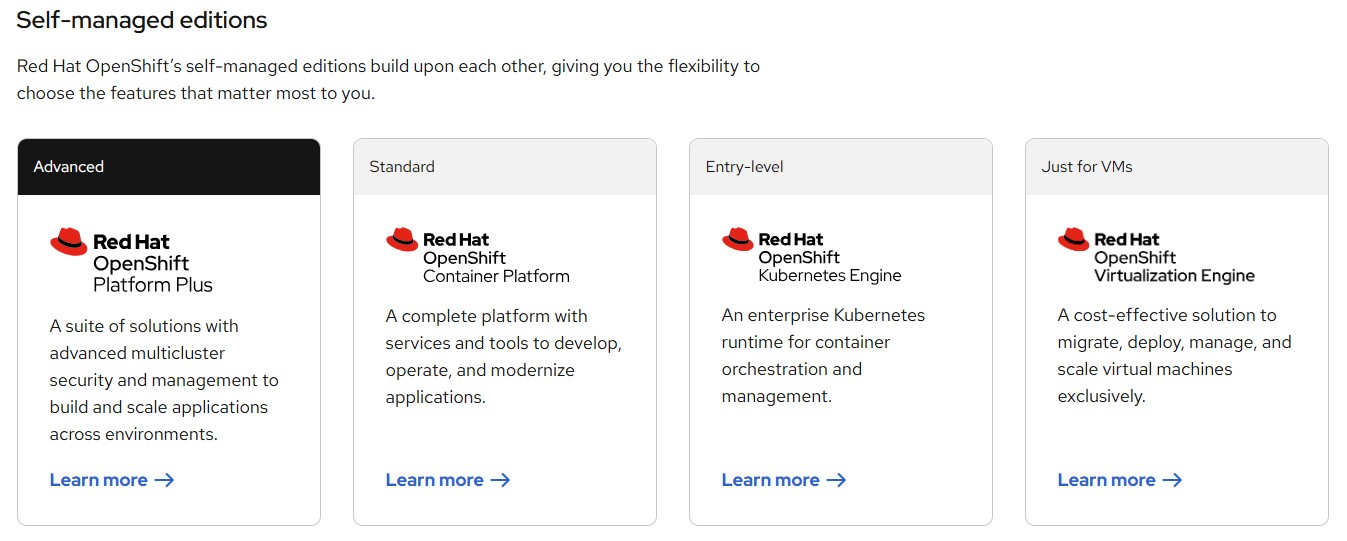Click the OpenShift Container Platform product name
The image size is (1347, 541).
coord(496,267)
